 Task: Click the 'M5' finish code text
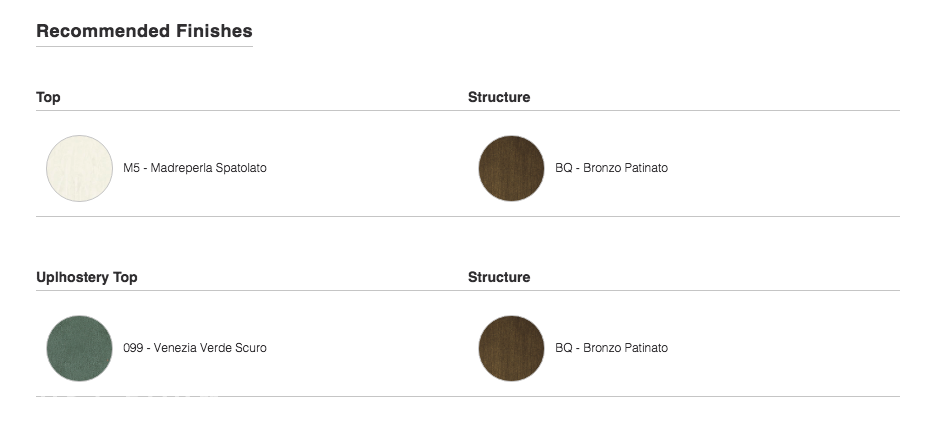[131, 168]
